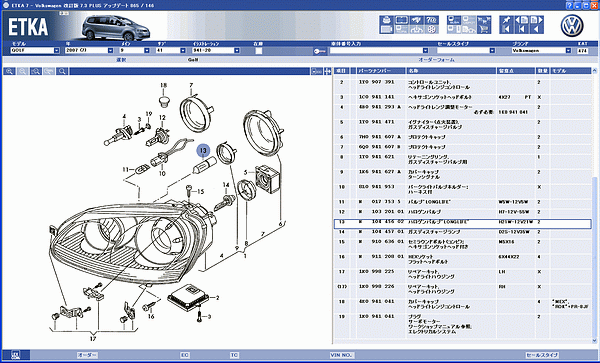
Task: Go to next illustration page arrow icon
Action: (537, 20)
